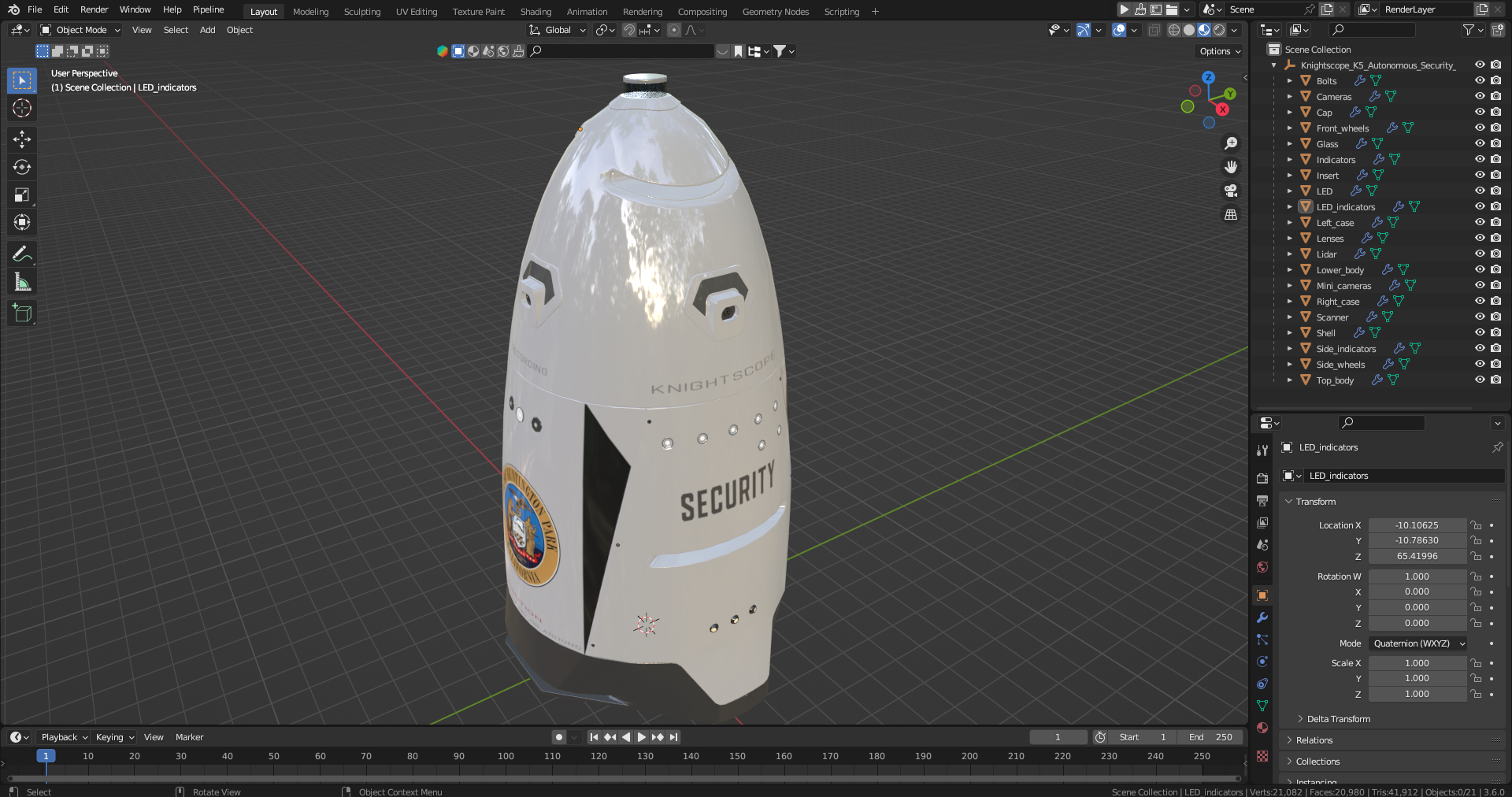Open the Options dropdown
The width and height of the screenshot is (1512, 797).
[1220, 51]
